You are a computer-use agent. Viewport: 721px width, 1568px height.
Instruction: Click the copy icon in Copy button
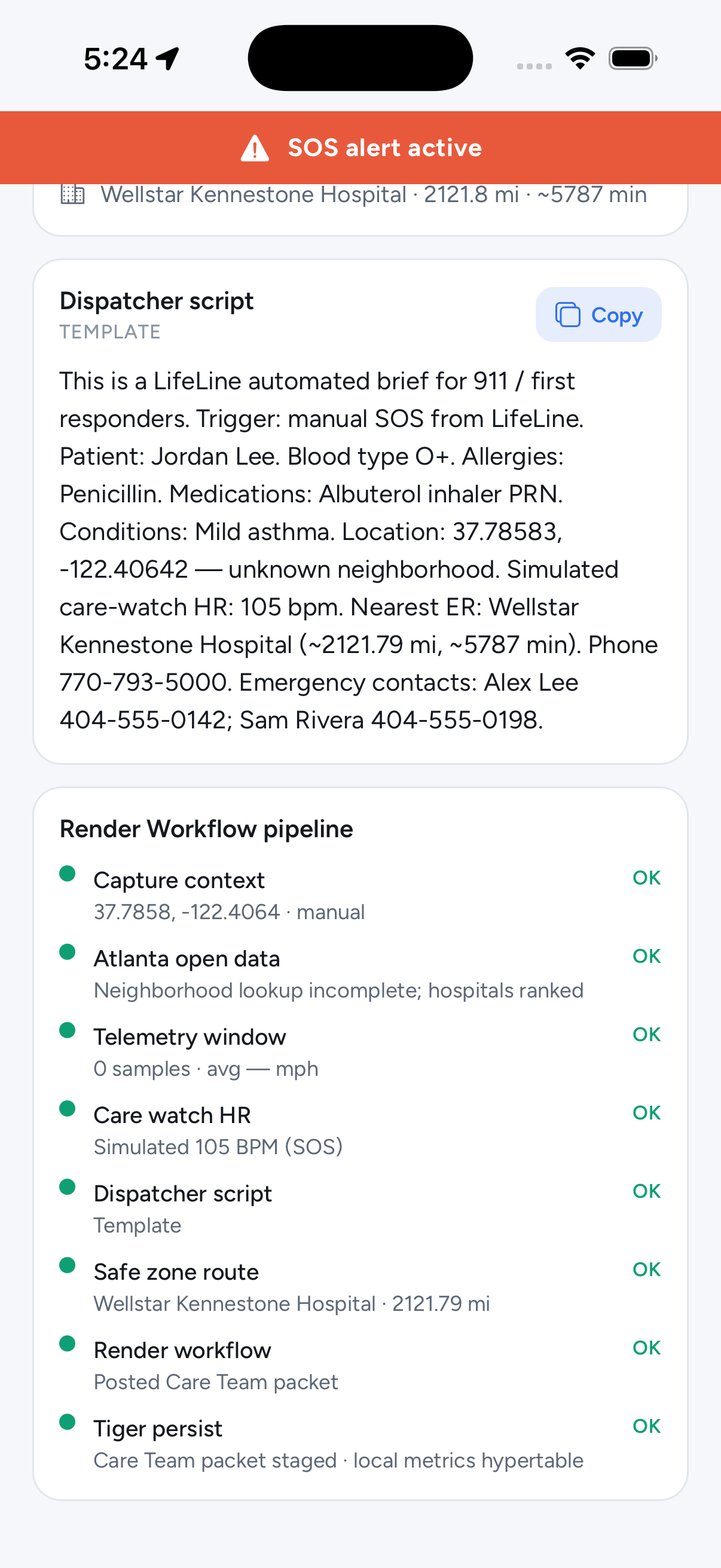click(567, 315)
